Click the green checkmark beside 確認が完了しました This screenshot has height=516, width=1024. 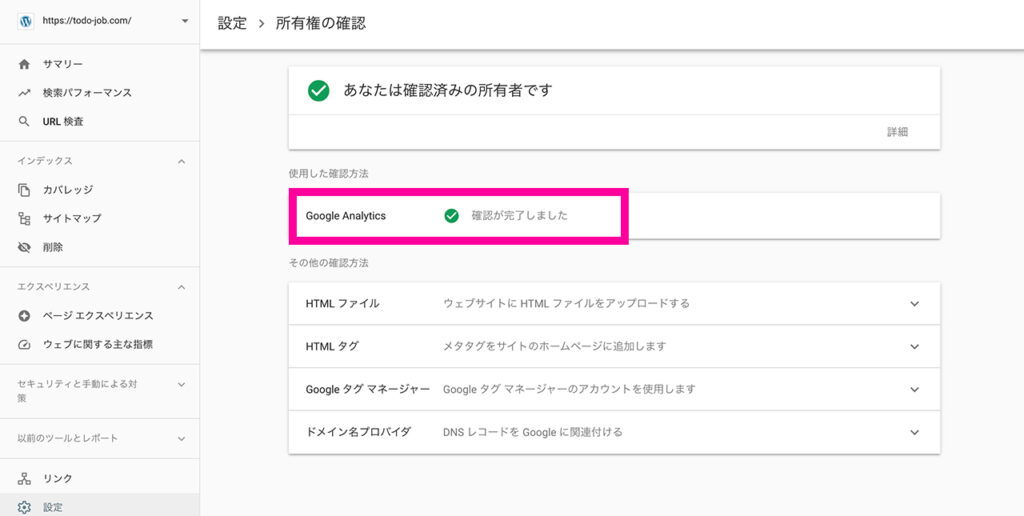click(x=451, y=216)
